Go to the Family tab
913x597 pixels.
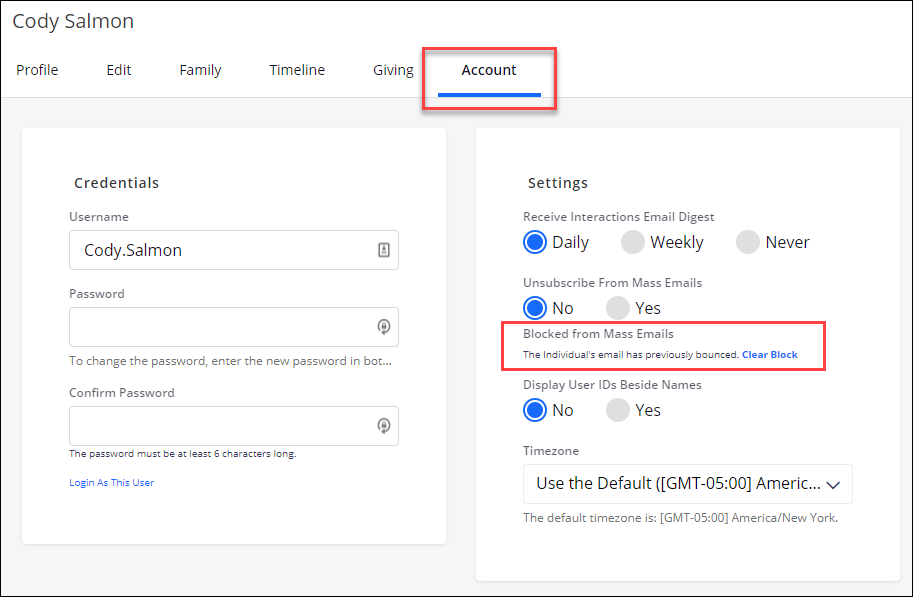(x=200, y=70)
